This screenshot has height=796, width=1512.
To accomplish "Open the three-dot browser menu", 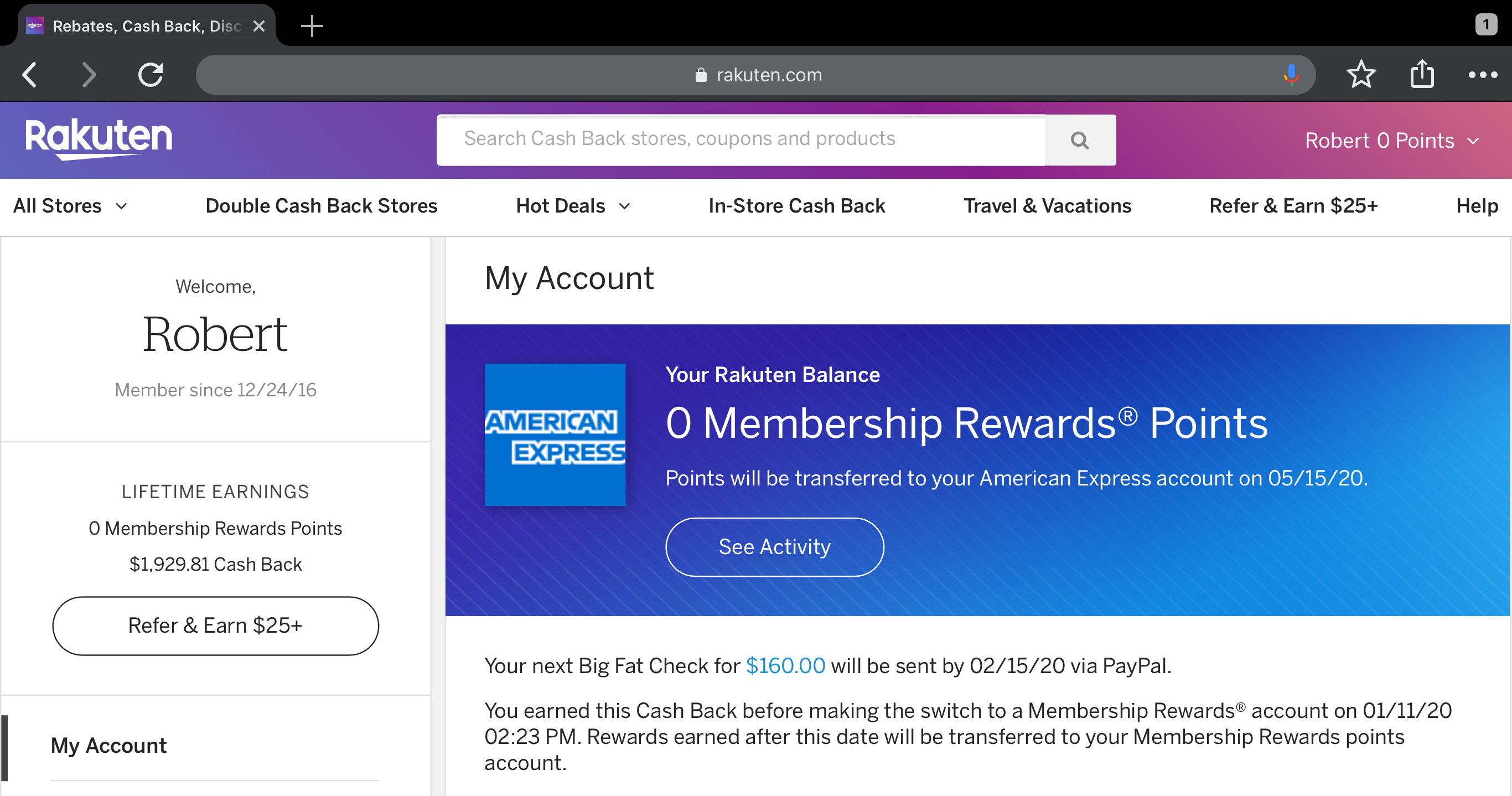I will click(1483, 75).
